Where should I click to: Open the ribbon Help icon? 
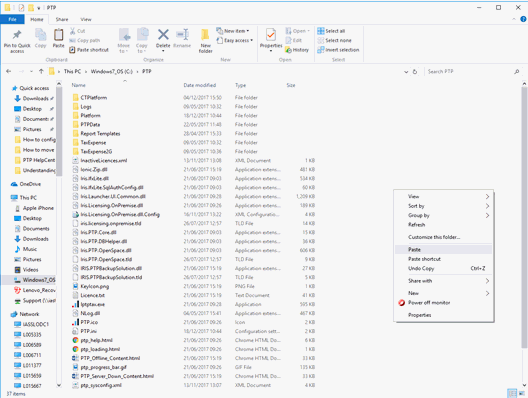click(523, 19)
